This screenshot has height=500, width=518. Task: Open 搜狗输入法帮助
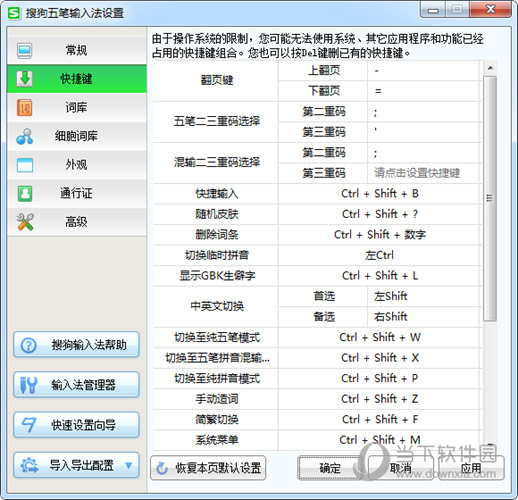pos(76,345)
